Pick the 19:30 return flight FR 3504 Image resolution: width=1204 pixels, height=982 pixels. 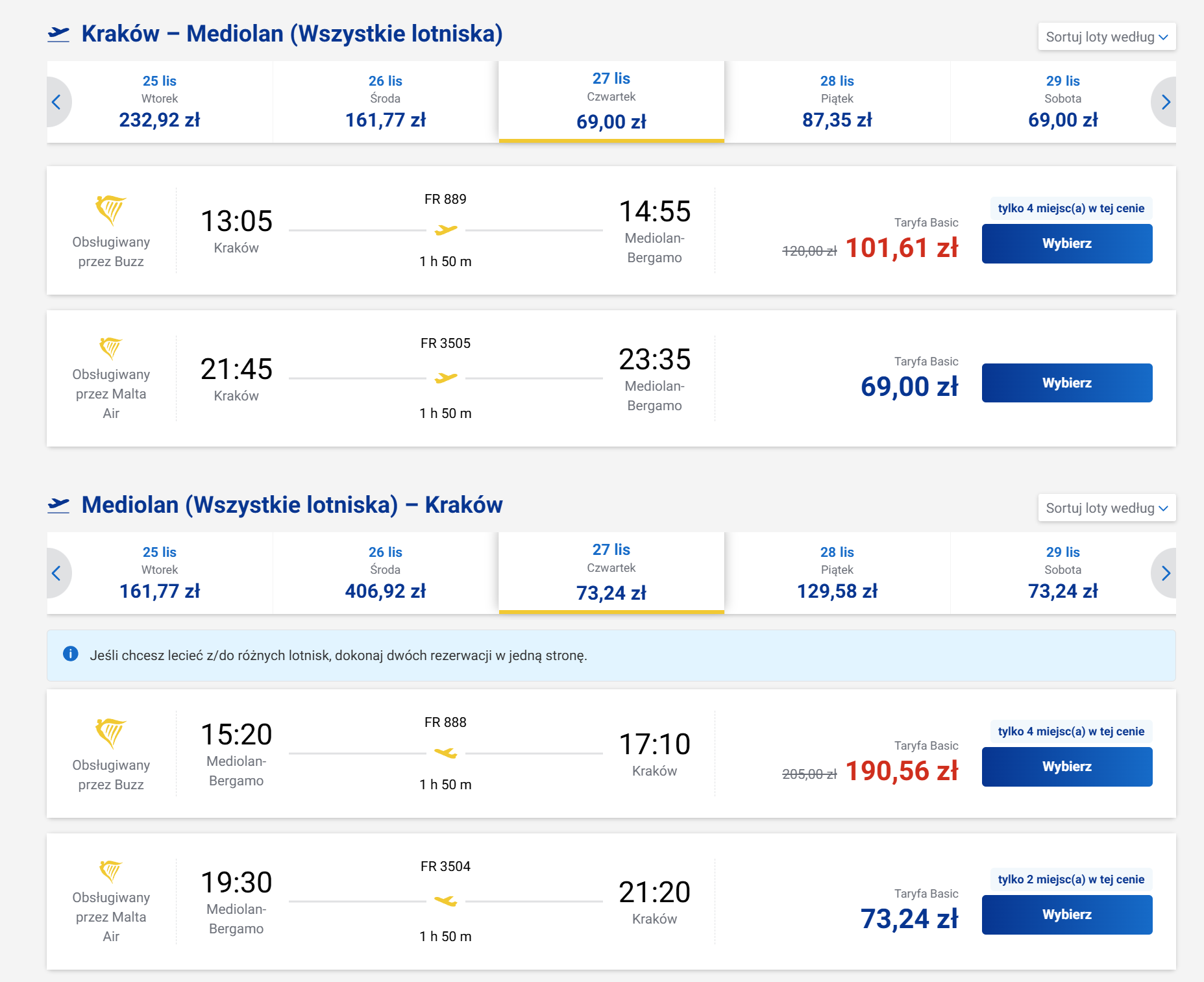tap(1066, 914)
